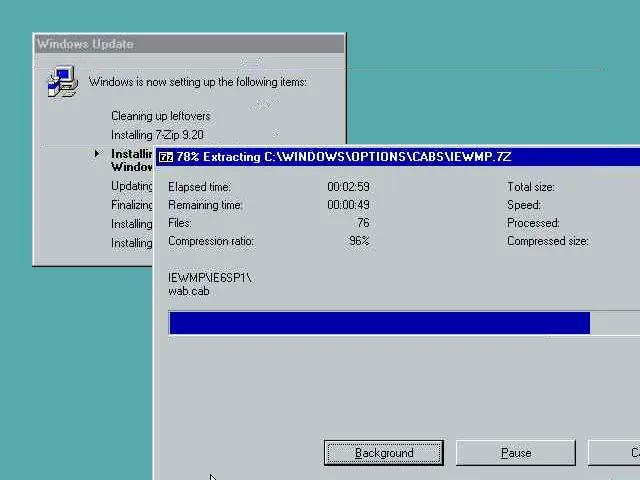Click the 'Updating' item in Windows Update list
Viewport: 640px width, 480px height.
point(131,186)
